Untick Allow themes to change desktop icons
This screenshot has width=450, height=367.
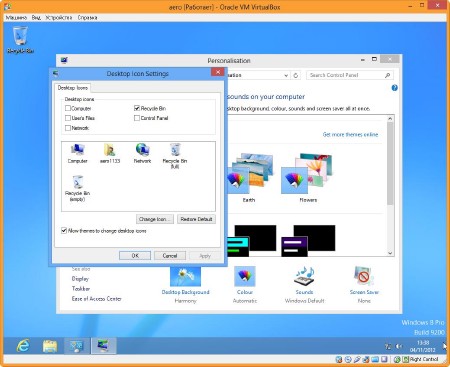[x=64, y=231]
